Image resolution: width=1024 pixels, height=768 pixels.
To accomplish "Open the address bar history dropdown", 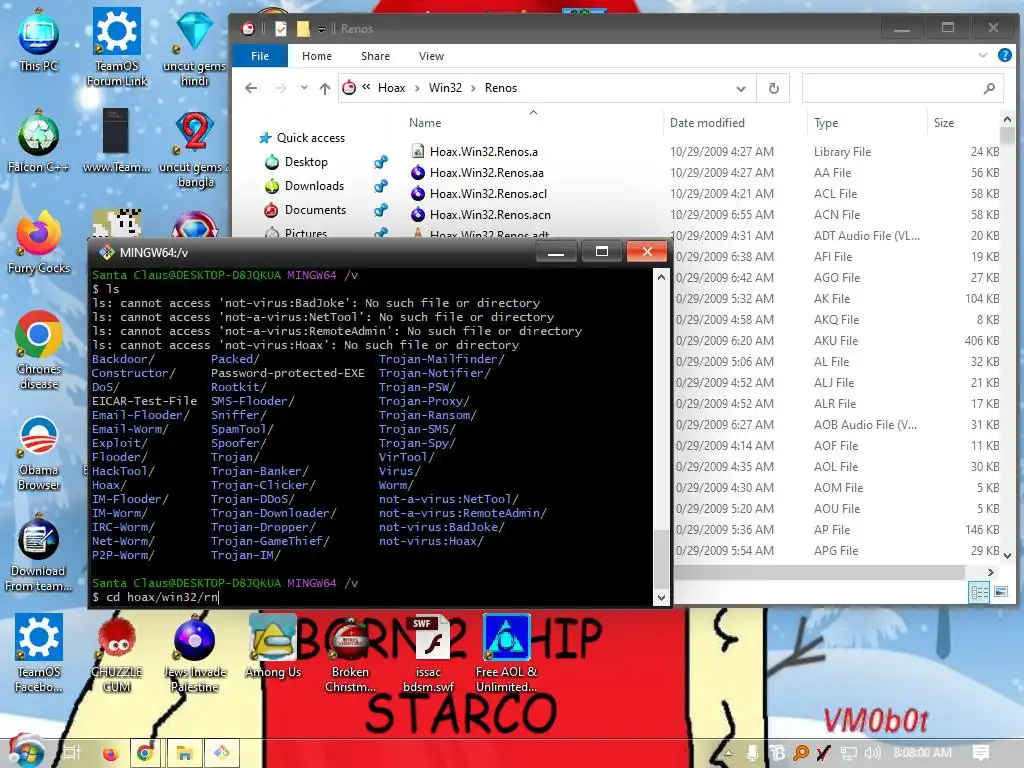I will tap(741, 88).
